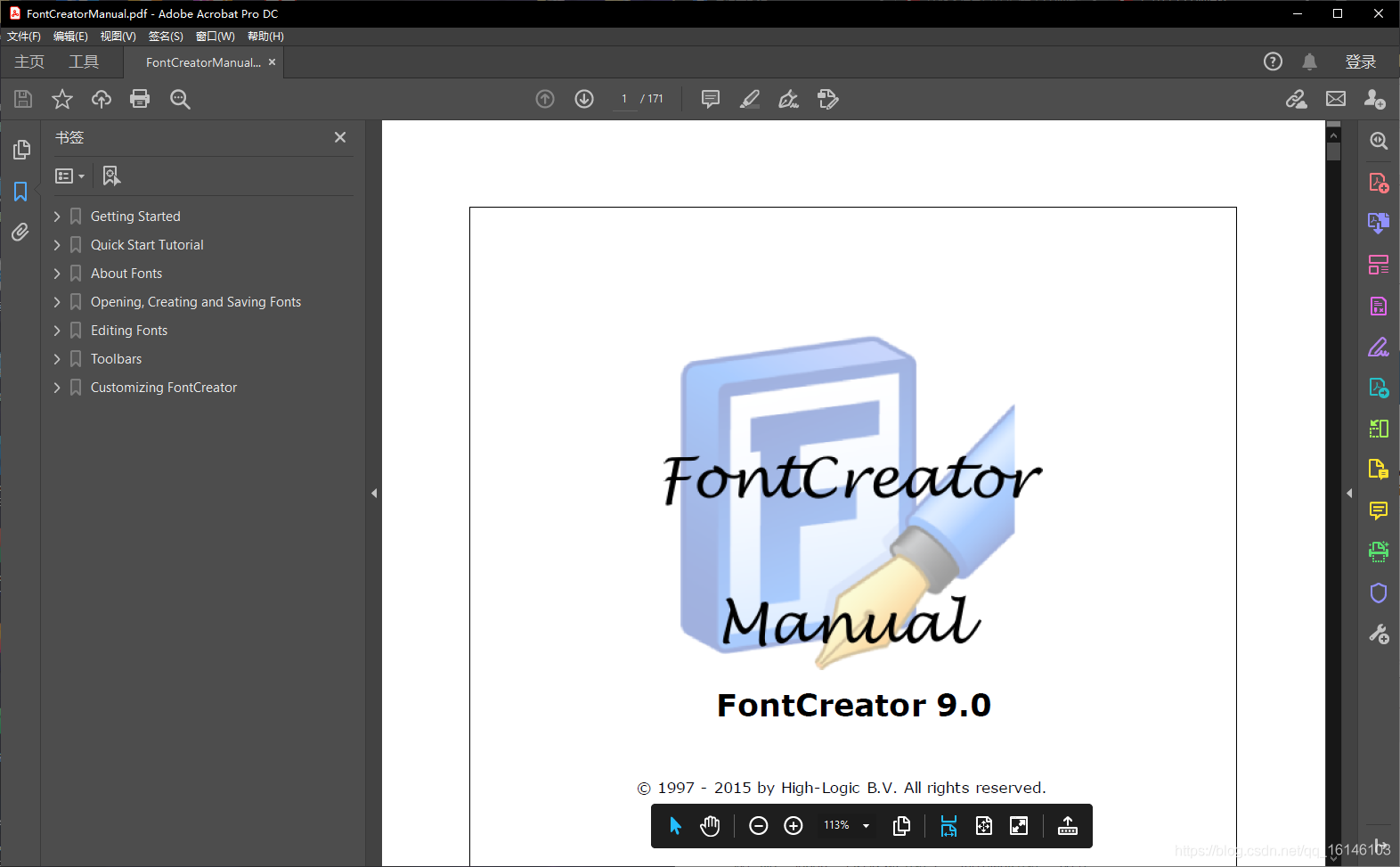Jump to Customizing FontCreator bookmark
The width and height of the screenshot is (1400, 867).
(164, 388)
